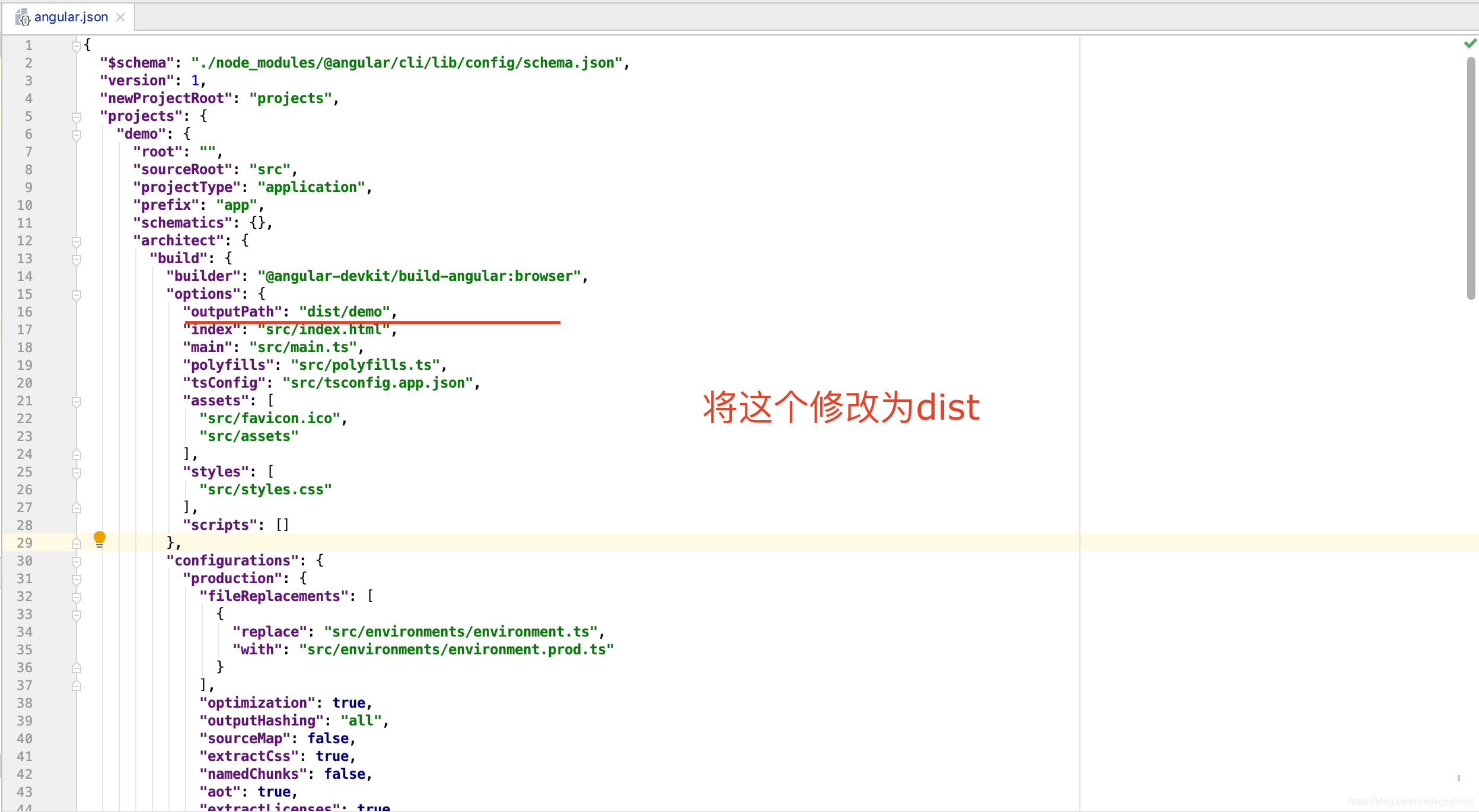Collapse the "demo" block fold marker

click(x=76, y=135)
